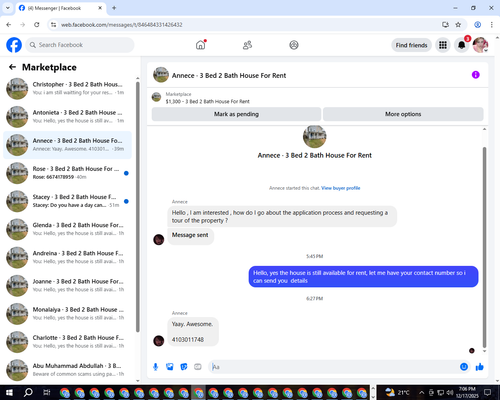Choose a GIF icon in composer
Screen dimensions: 500x400
click(198, 367)
